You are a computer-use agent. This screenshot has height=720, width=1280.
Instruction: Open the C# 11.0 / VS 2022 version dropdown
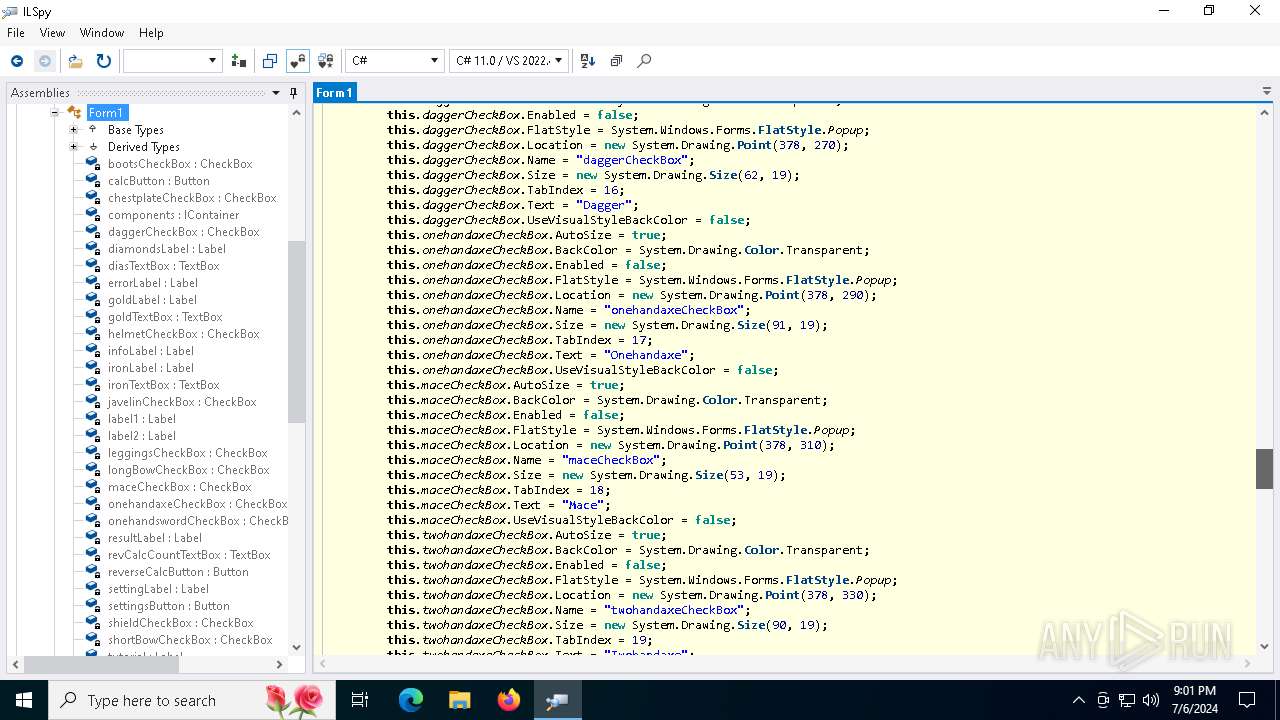509,61
